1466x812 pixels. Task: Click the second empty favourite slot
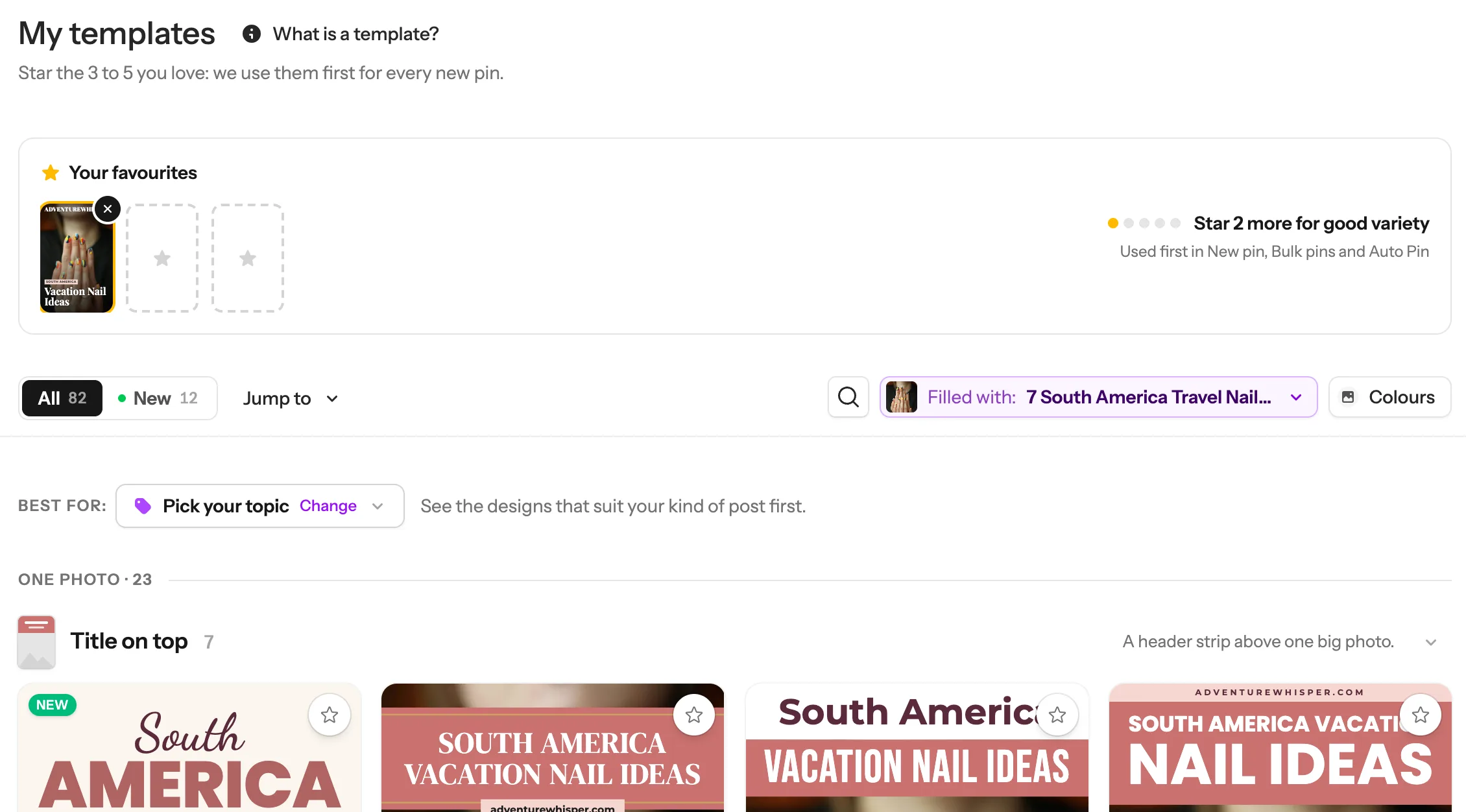[x=248, y=258]
